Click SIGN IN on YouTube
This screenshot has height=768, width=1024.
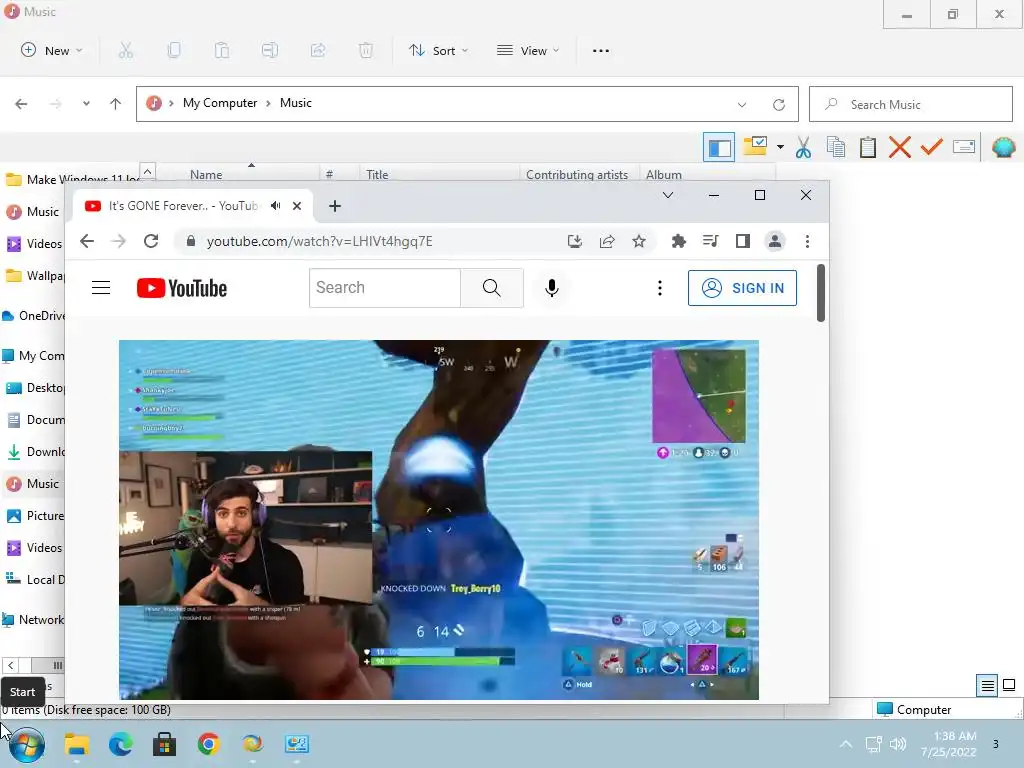point(742,288)
